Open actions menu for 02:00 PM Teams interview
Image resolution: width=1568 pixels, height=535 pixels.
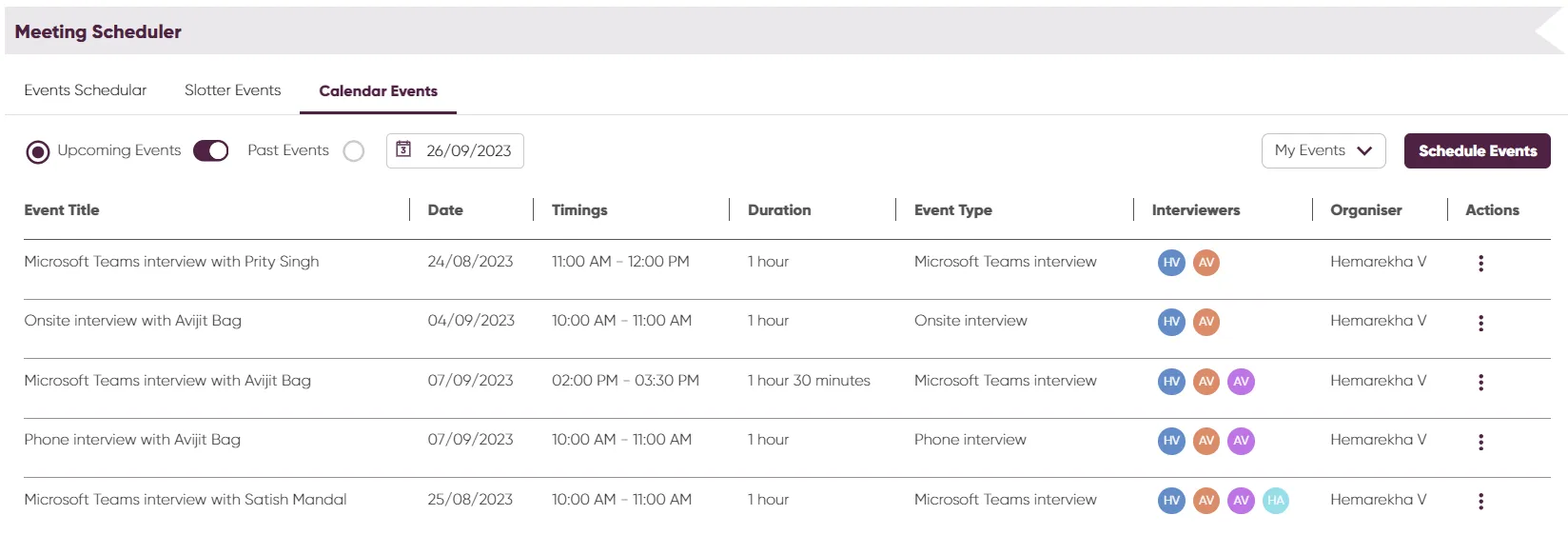click(x=1480, y=383)
